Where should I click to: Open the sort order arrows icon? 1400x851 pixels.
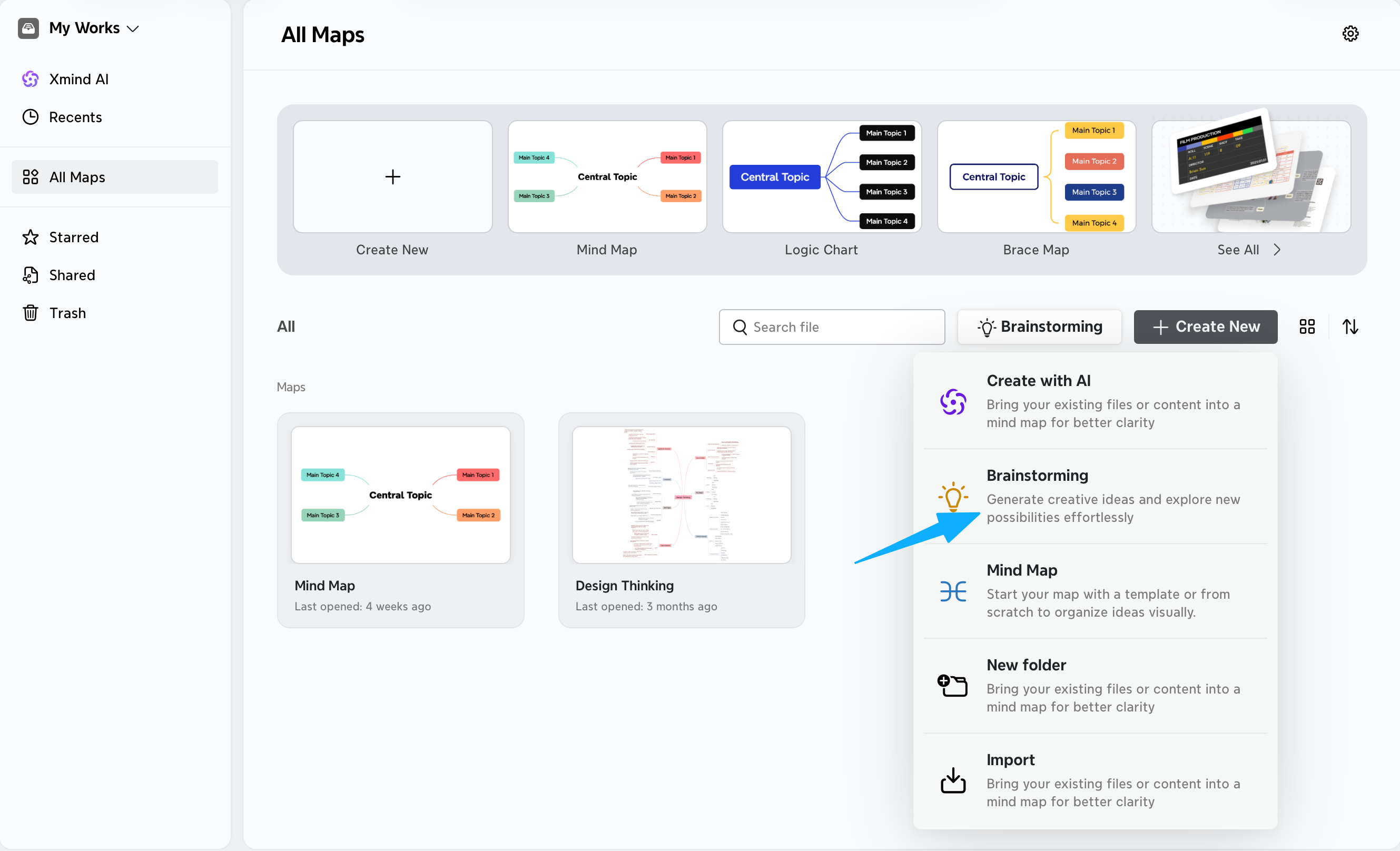point(1350,326)
